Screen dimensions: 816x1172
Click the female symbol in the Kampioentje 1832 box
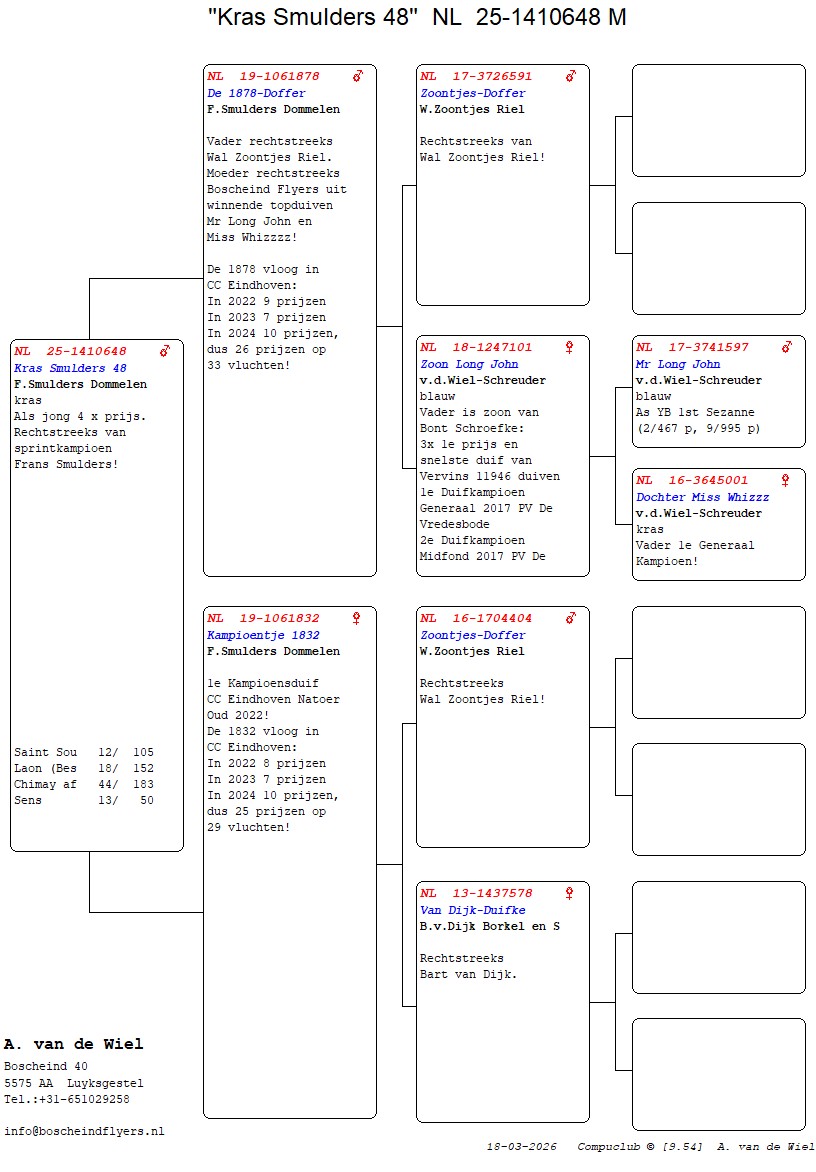(357, 618)
